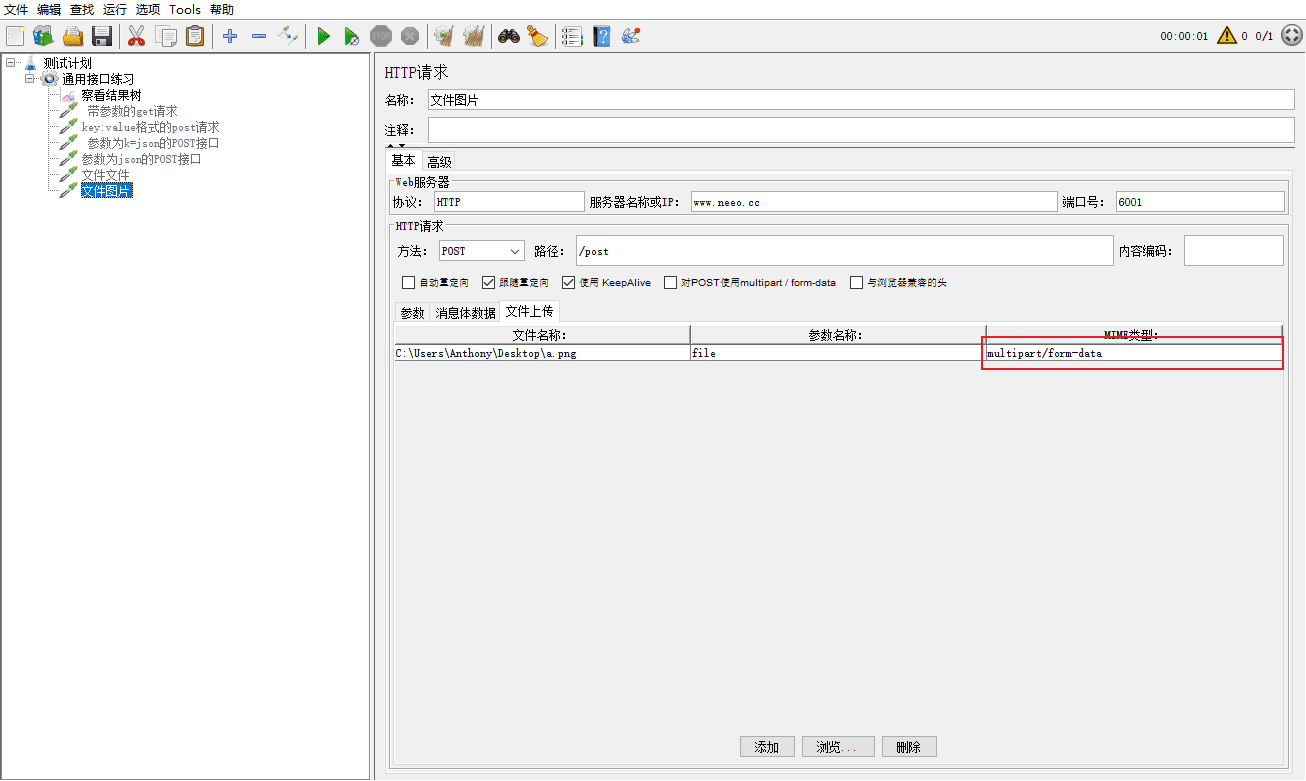Start the test with green Run icon
This screenshot has width=1306, height=781.
(323, 37)
